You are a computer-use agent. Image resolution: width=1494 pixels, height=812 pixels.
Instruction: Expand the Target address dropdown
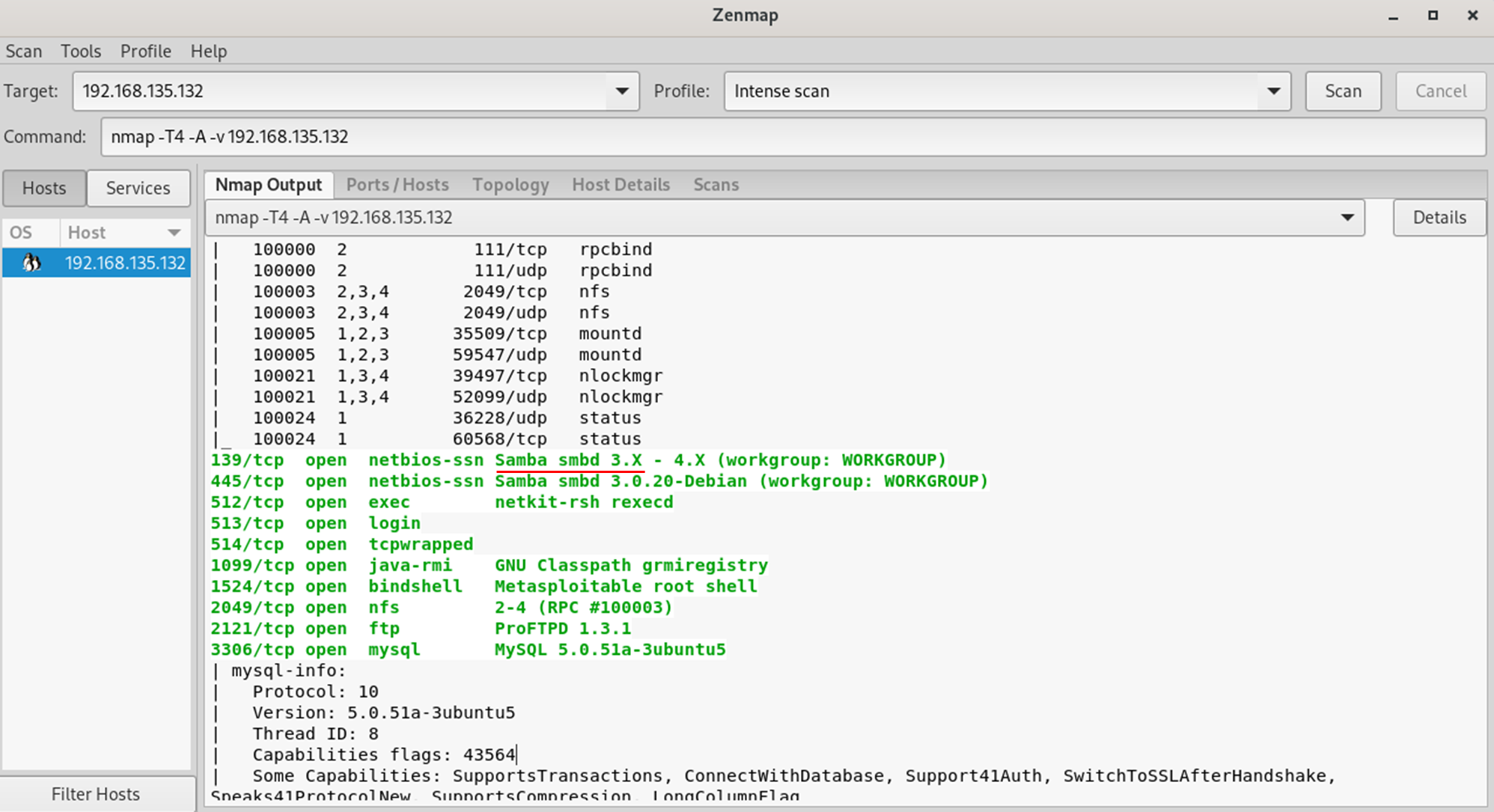621,91
